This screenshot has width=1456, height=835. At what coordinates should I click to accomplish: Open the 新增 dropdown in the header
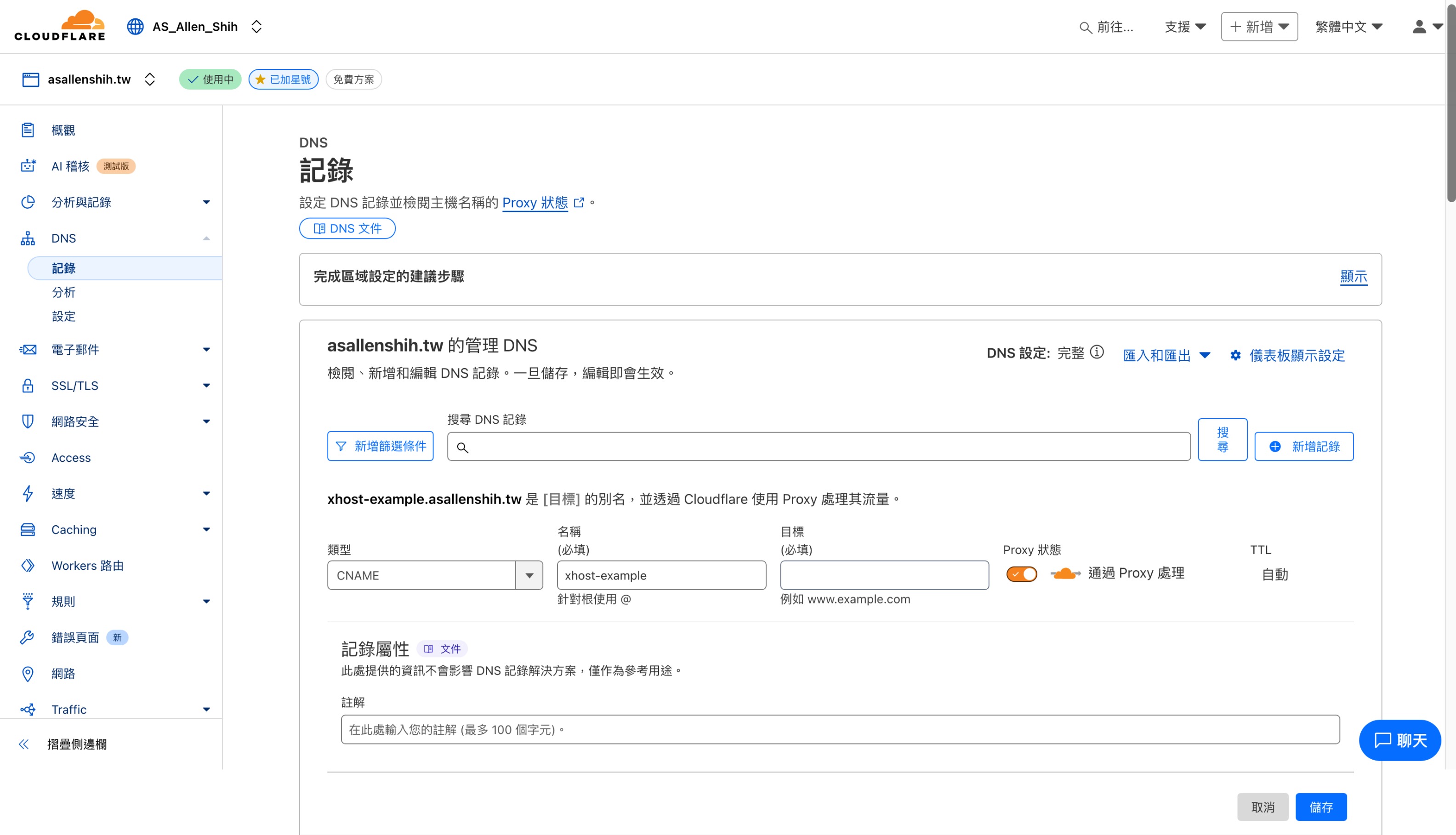click(1259, 26)
